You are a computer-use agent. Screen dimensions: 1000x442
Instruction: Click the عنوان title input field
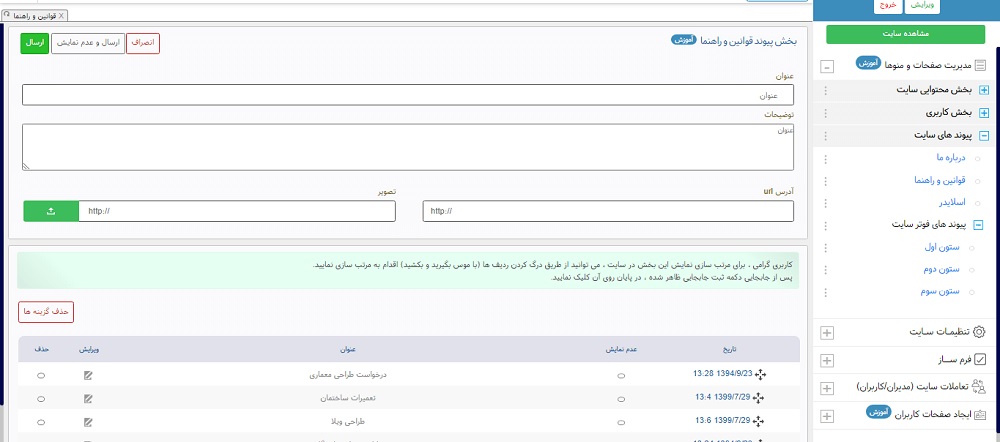coord(407,95)
